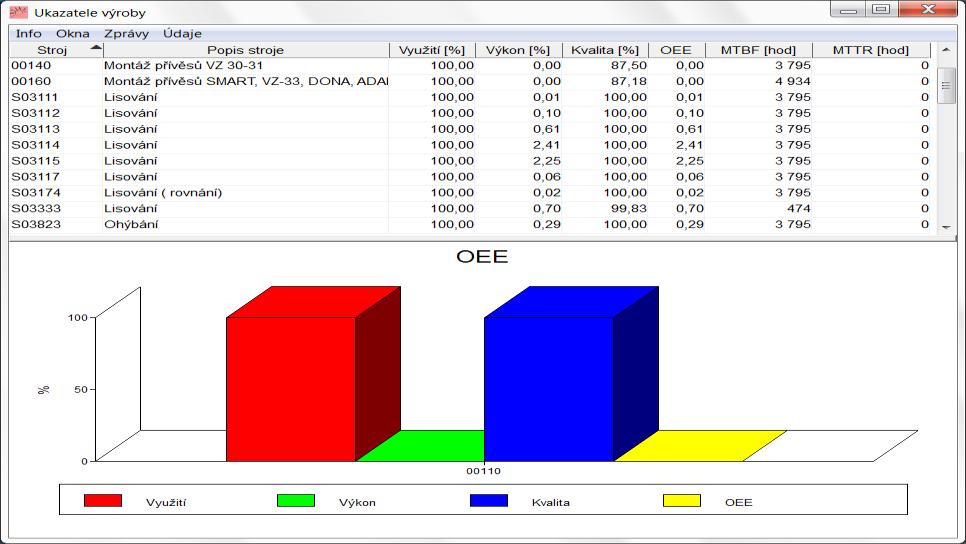Click the blue Kvalita bar in chart

pos(548,389)
